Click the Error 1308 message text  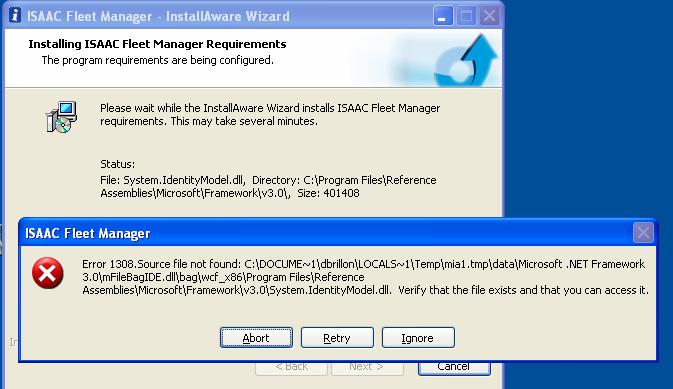coord(365,277)
